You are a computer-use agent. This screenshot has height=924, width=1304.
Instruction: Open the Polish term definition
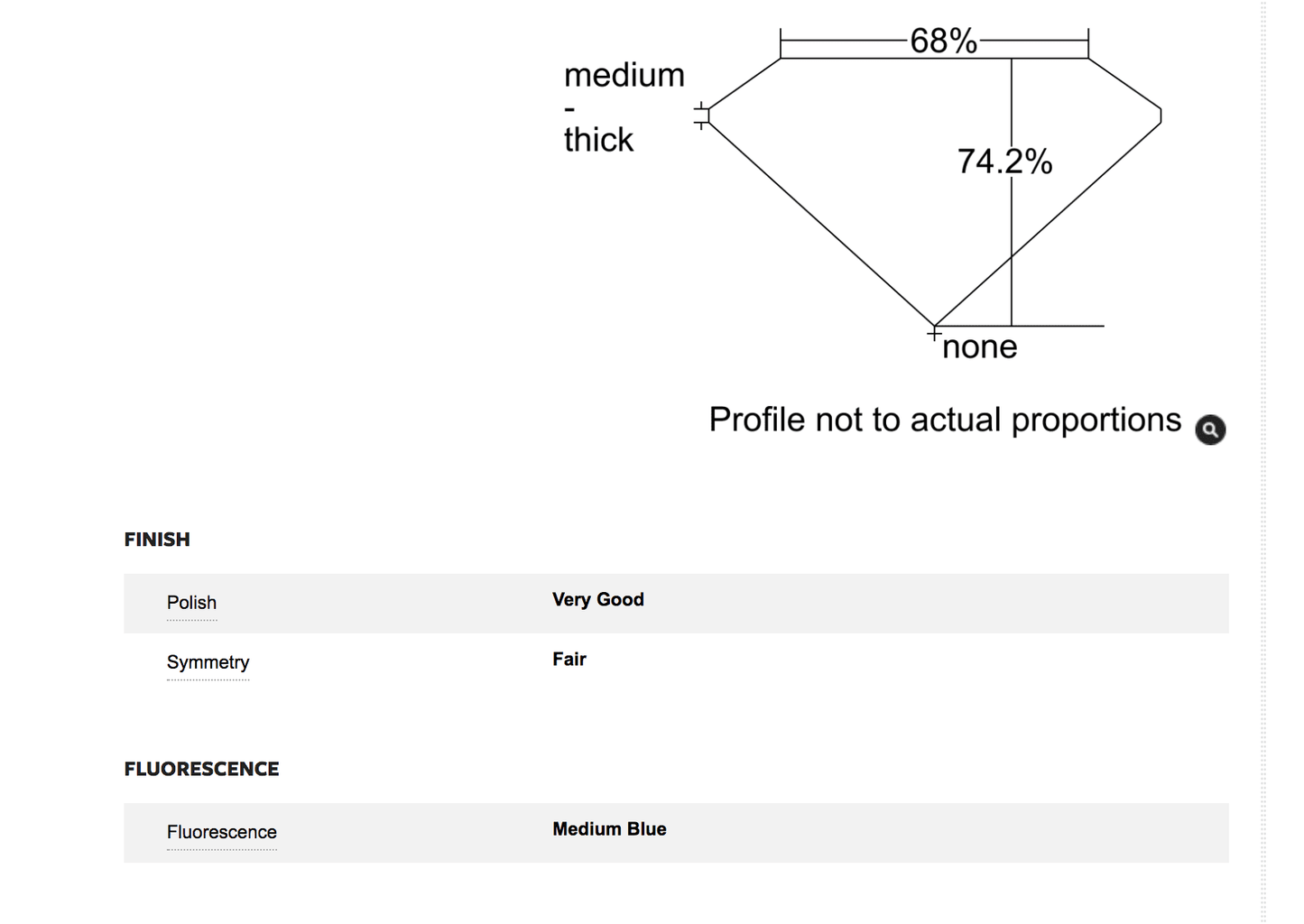(191, 603)
